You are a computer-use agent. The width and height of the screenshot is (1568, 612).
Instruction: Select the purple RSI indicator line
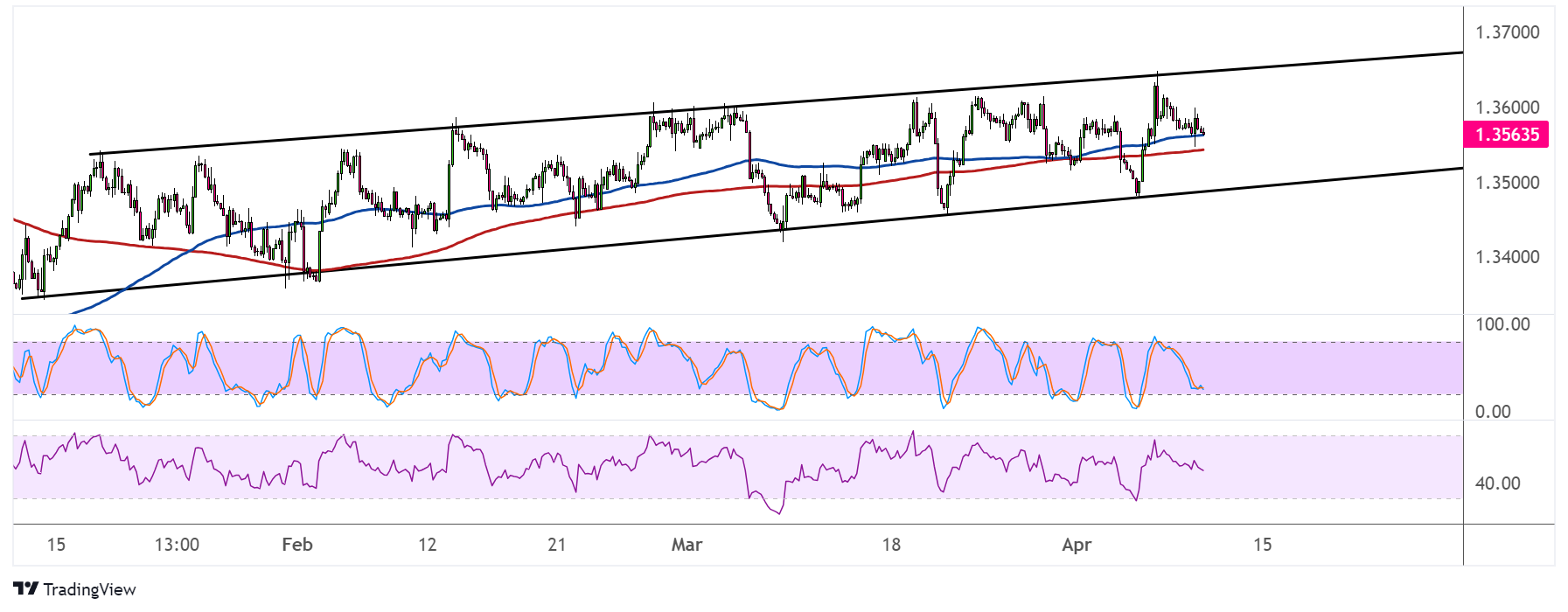coord(608,471)
